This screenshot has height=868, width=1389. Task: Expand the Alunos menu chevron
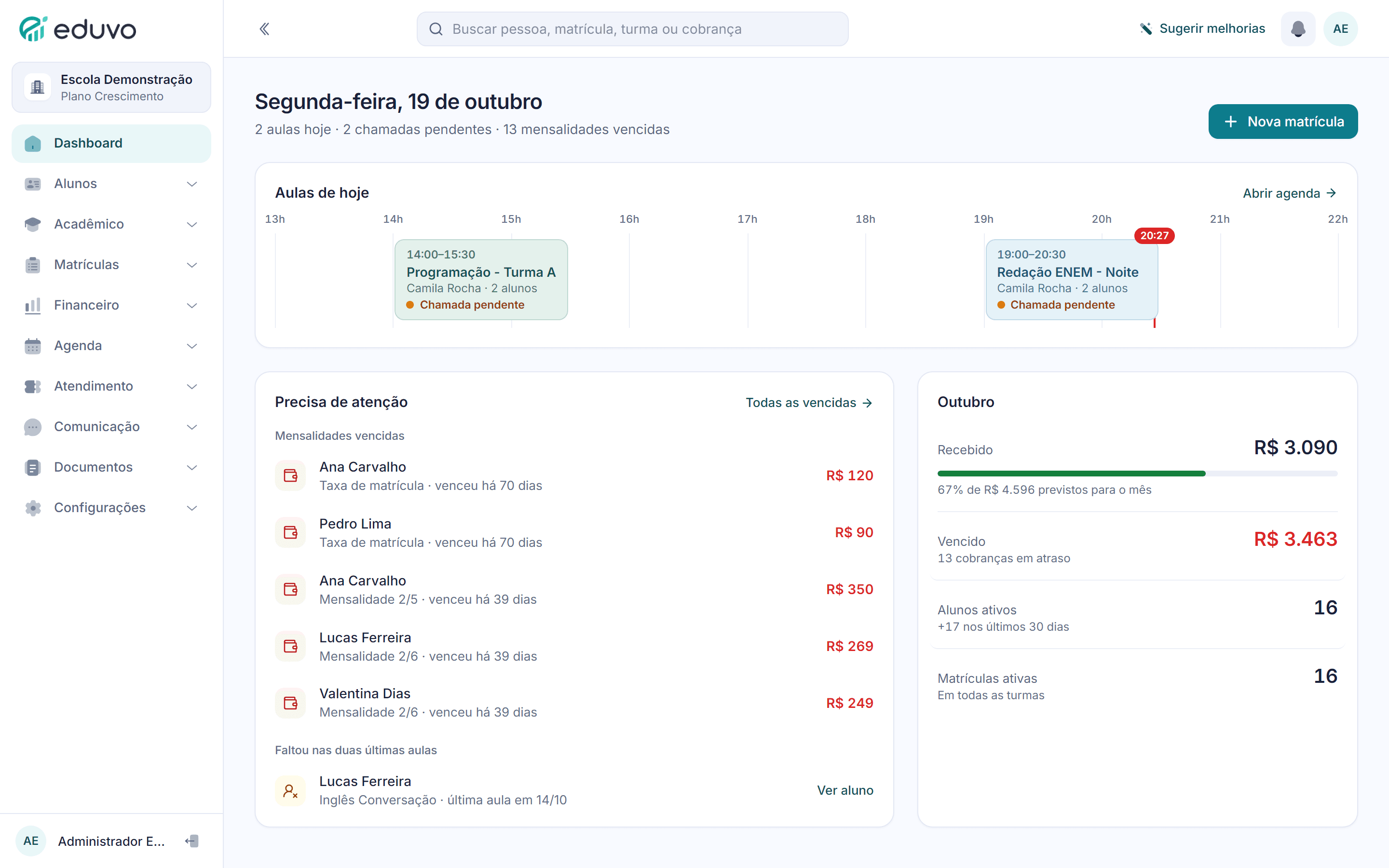192,184
